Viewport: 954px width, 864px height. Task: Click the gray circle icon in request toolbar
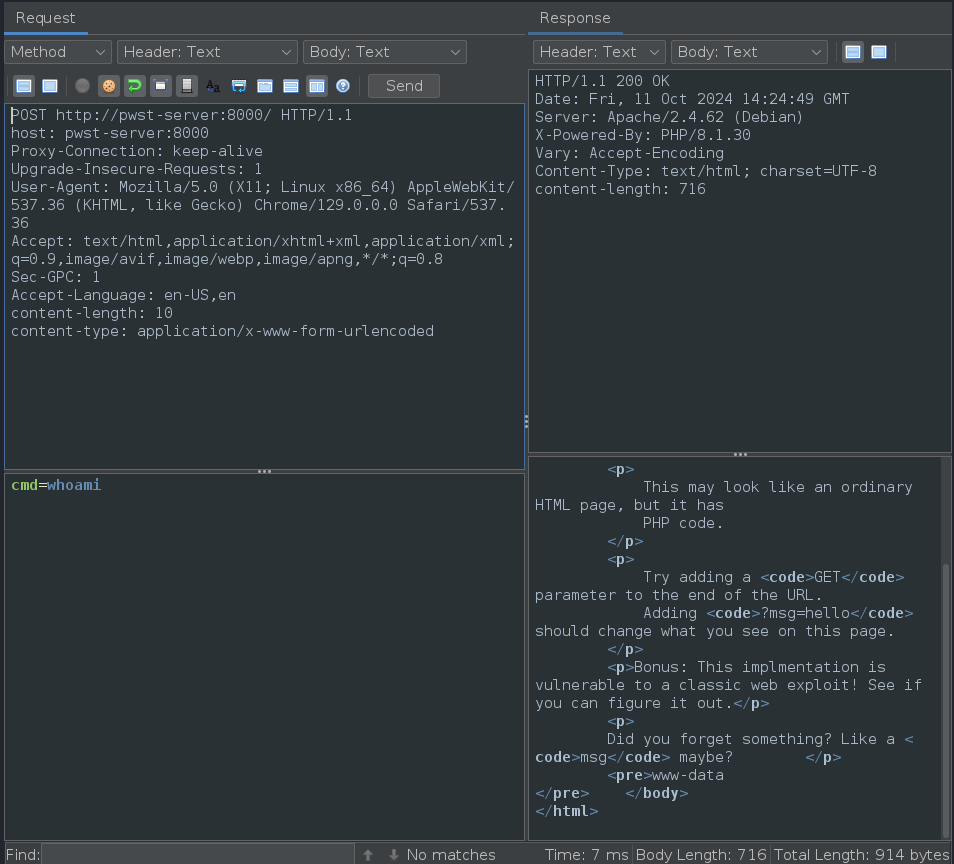tap(82, 86)
